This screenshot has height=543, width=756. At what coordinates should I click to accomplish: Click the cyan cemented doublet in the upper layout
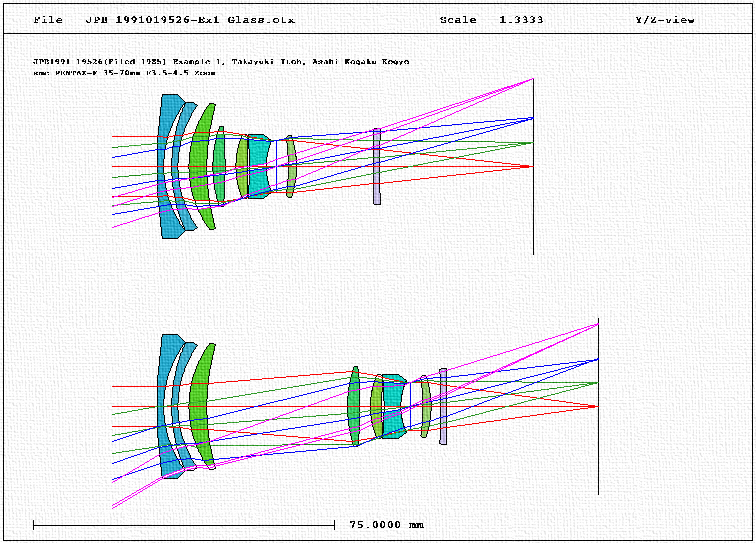coord(258,166)
